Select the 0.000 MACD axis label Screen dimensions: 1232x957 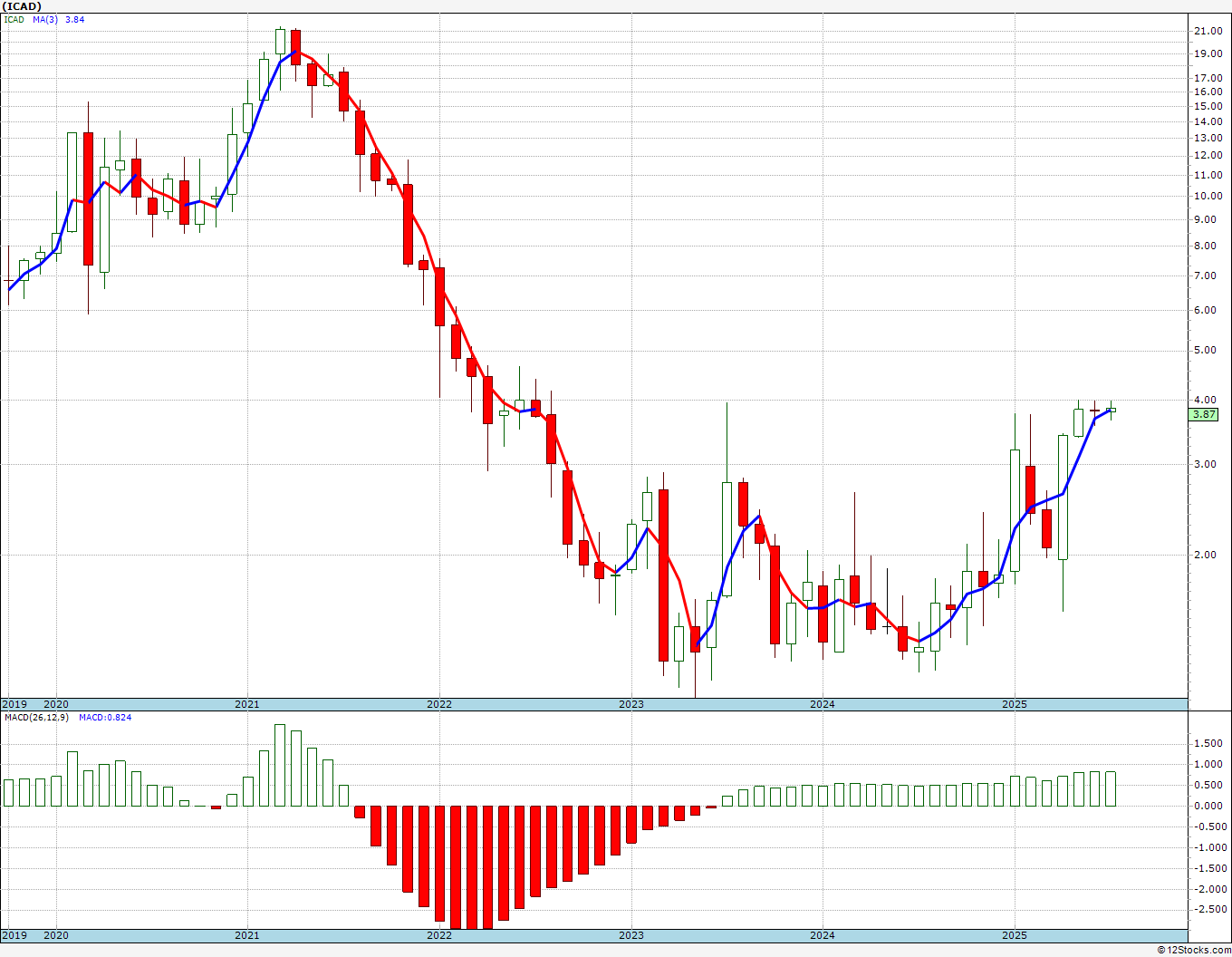pyautogui.click(x=1208, y=807)
